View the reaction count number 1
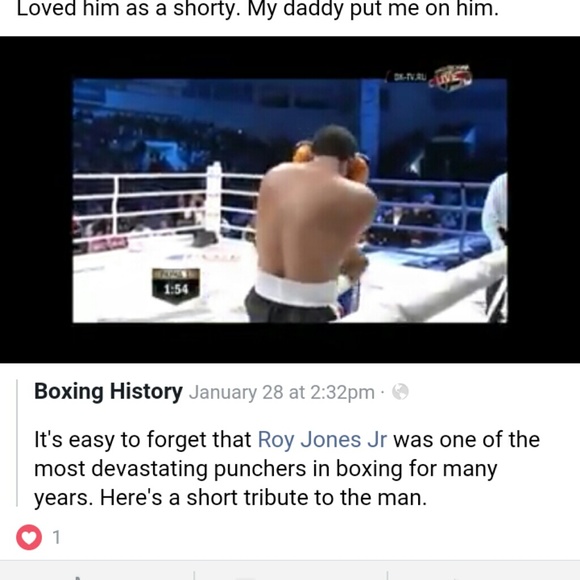The image size is (580, 580). tap(56, 537)
